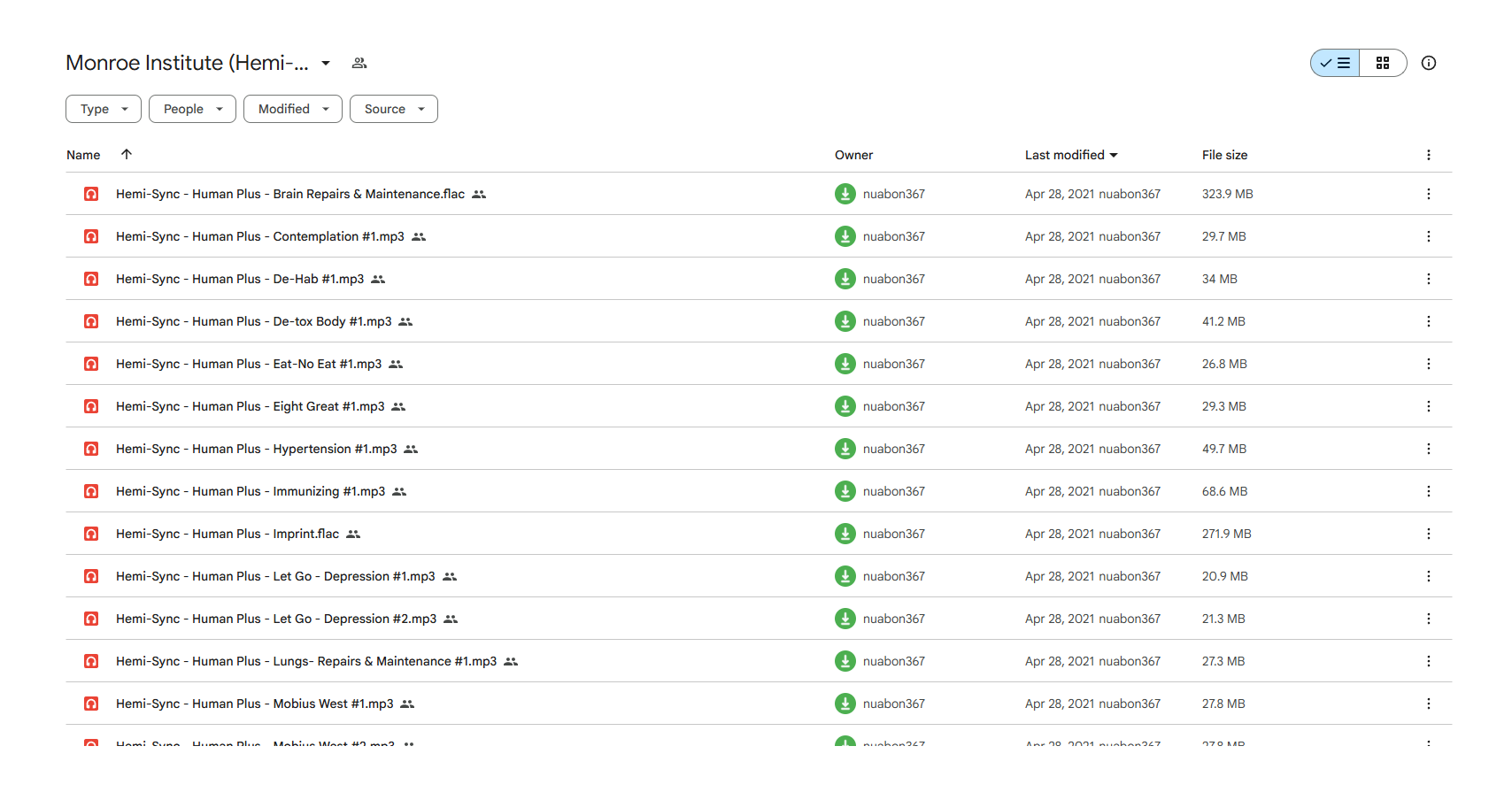Click the 323.9 MB file size value

1227,194
